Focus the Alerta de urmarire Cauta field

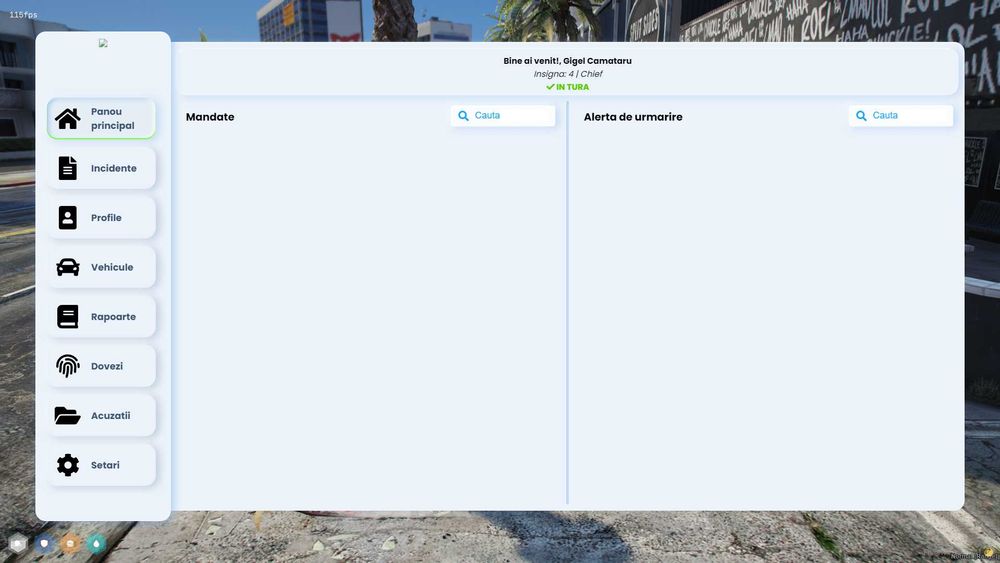[901, 115]
